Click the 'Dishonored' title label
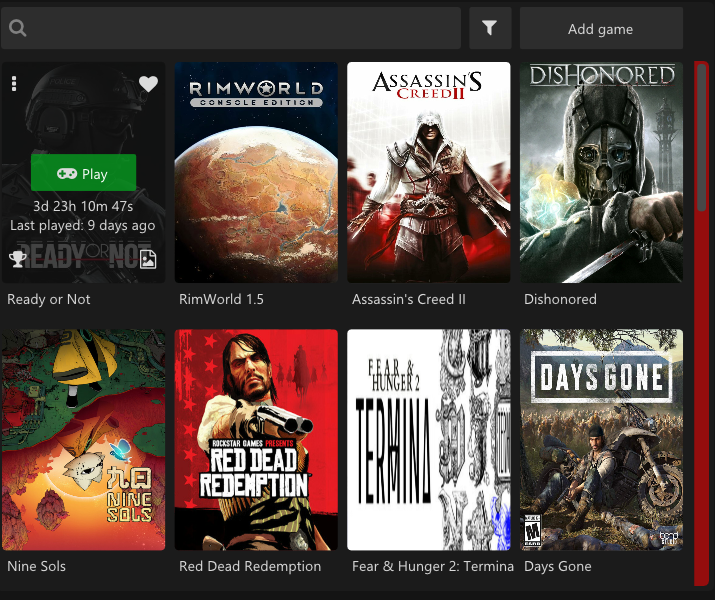 560,299
